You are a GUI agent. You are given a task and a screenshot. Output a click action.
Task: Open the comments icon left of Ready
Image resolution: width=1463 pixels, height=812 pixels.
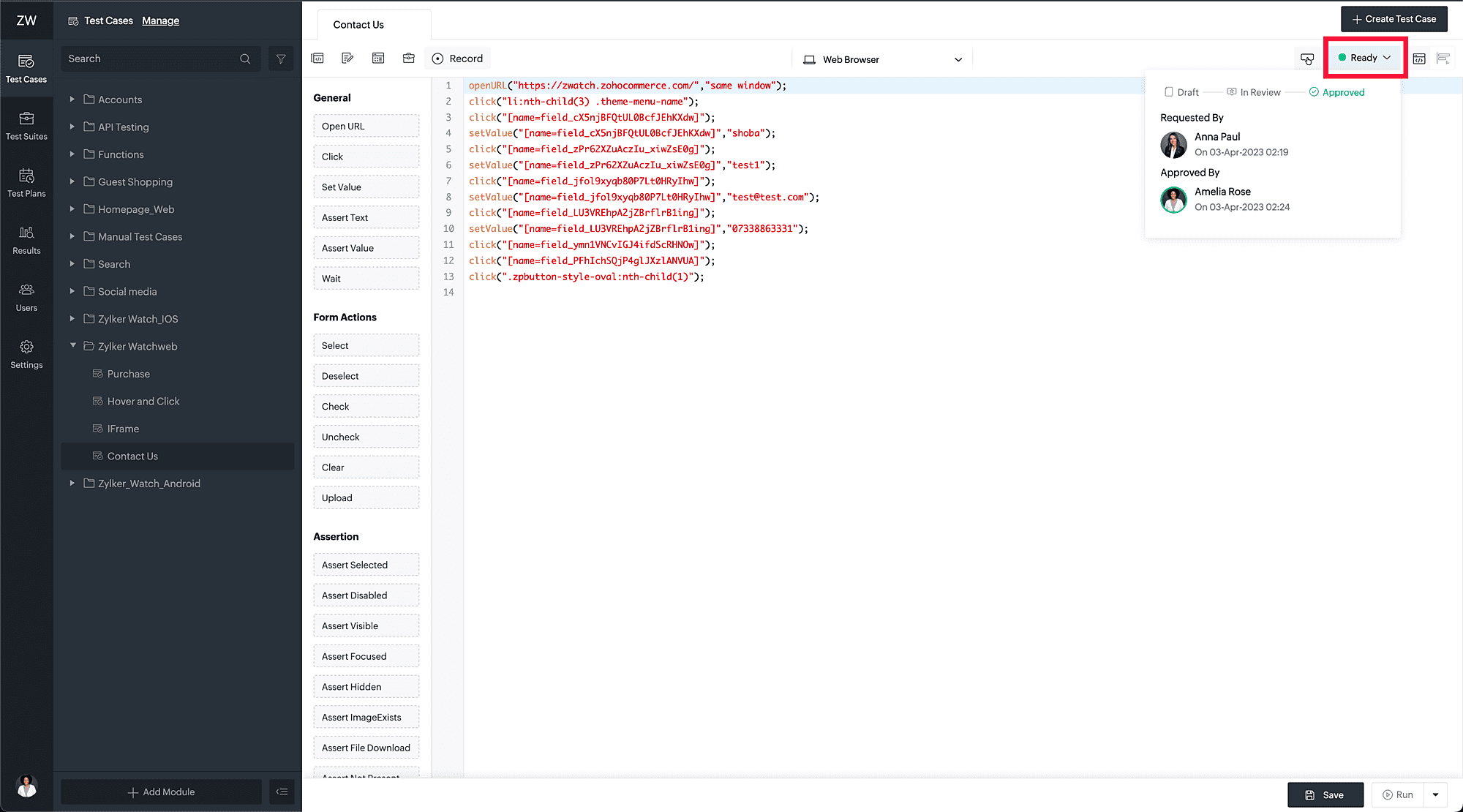[1307, 59]
